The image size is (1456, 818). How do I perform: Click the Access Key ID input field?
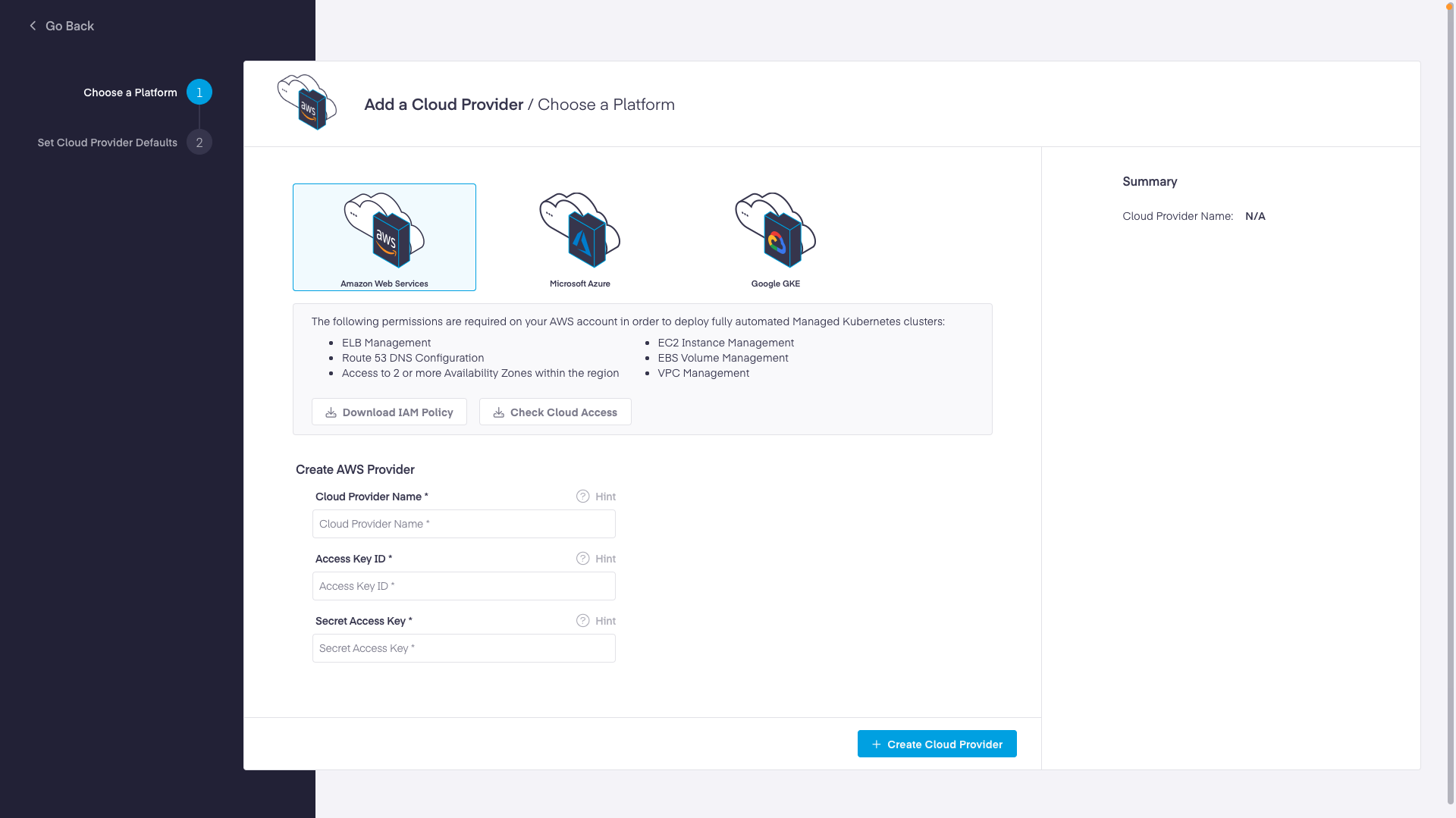point(463,586)
